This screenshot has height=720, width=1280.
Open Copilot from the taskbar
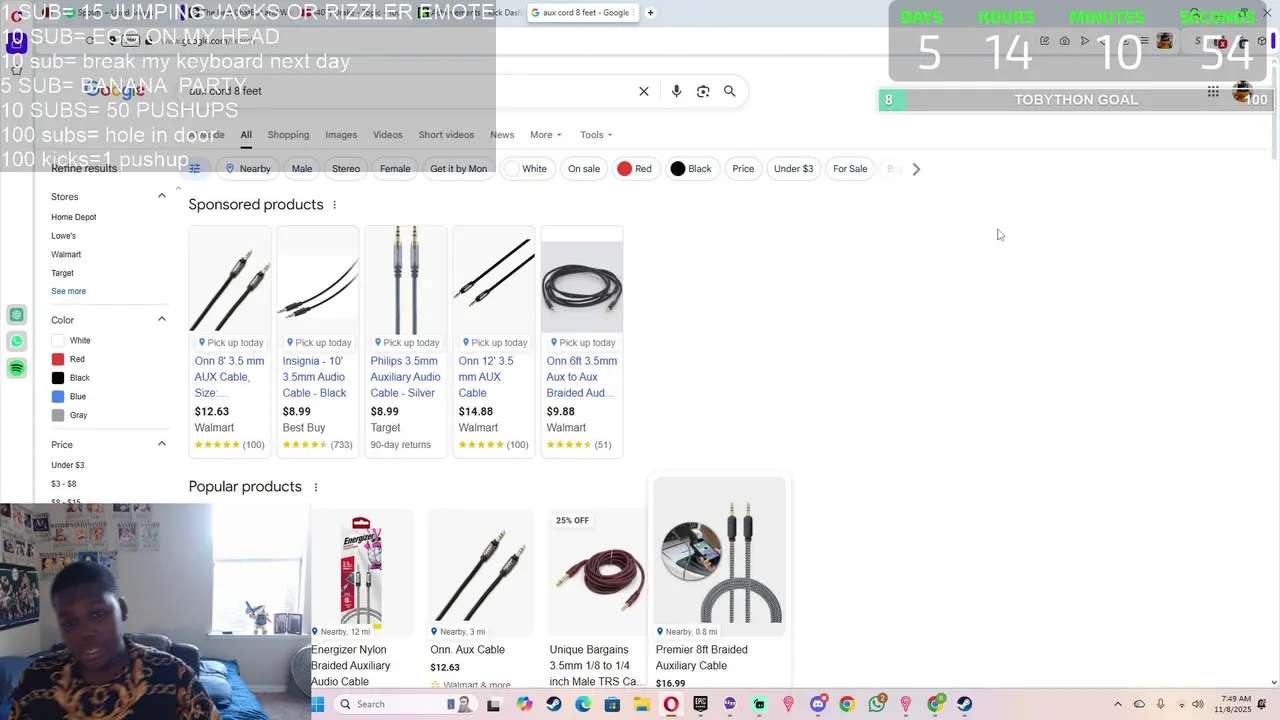pos(524,704)
